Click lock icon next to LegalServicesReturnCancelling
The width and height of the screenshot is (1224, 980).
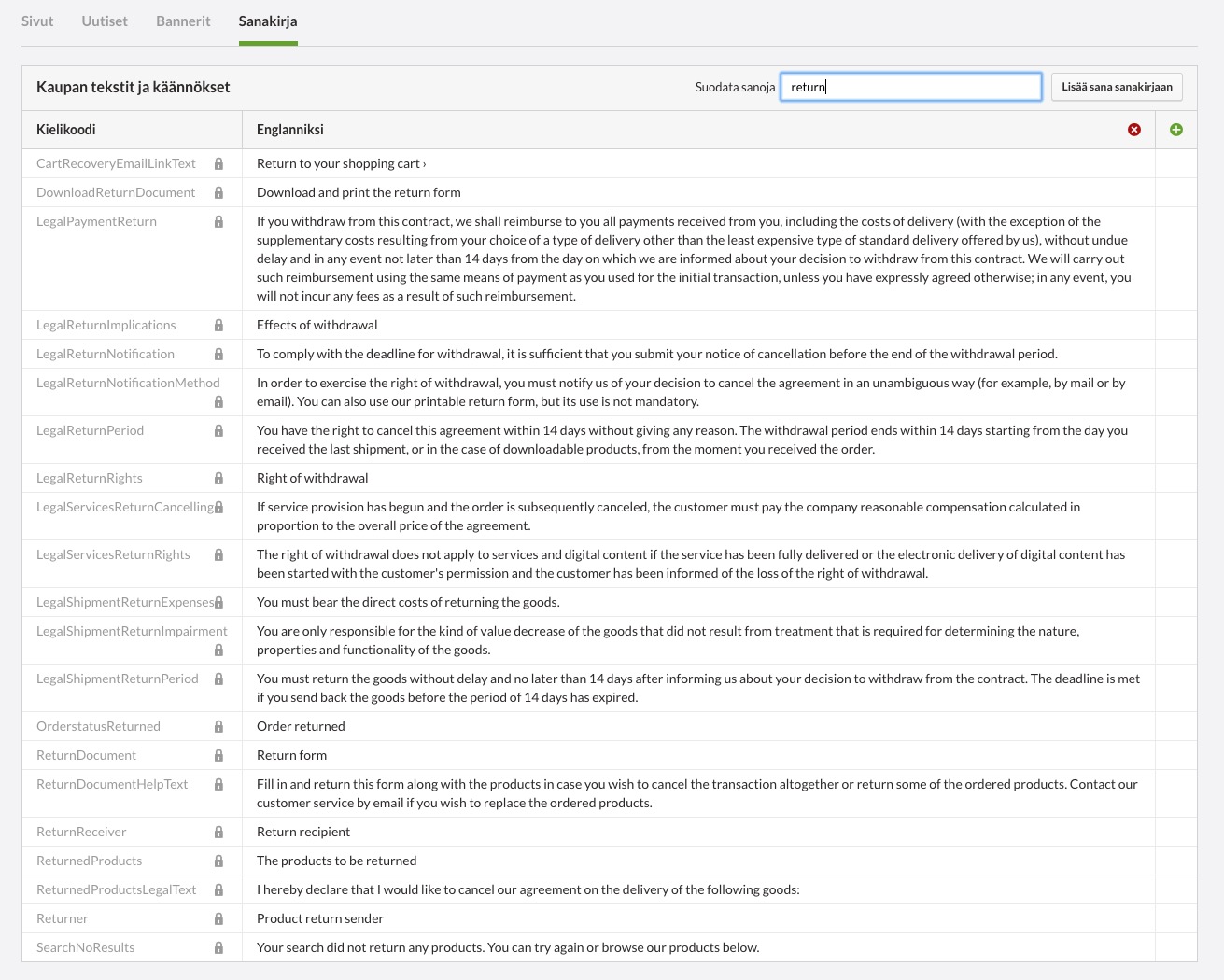[x=218, y=507]
